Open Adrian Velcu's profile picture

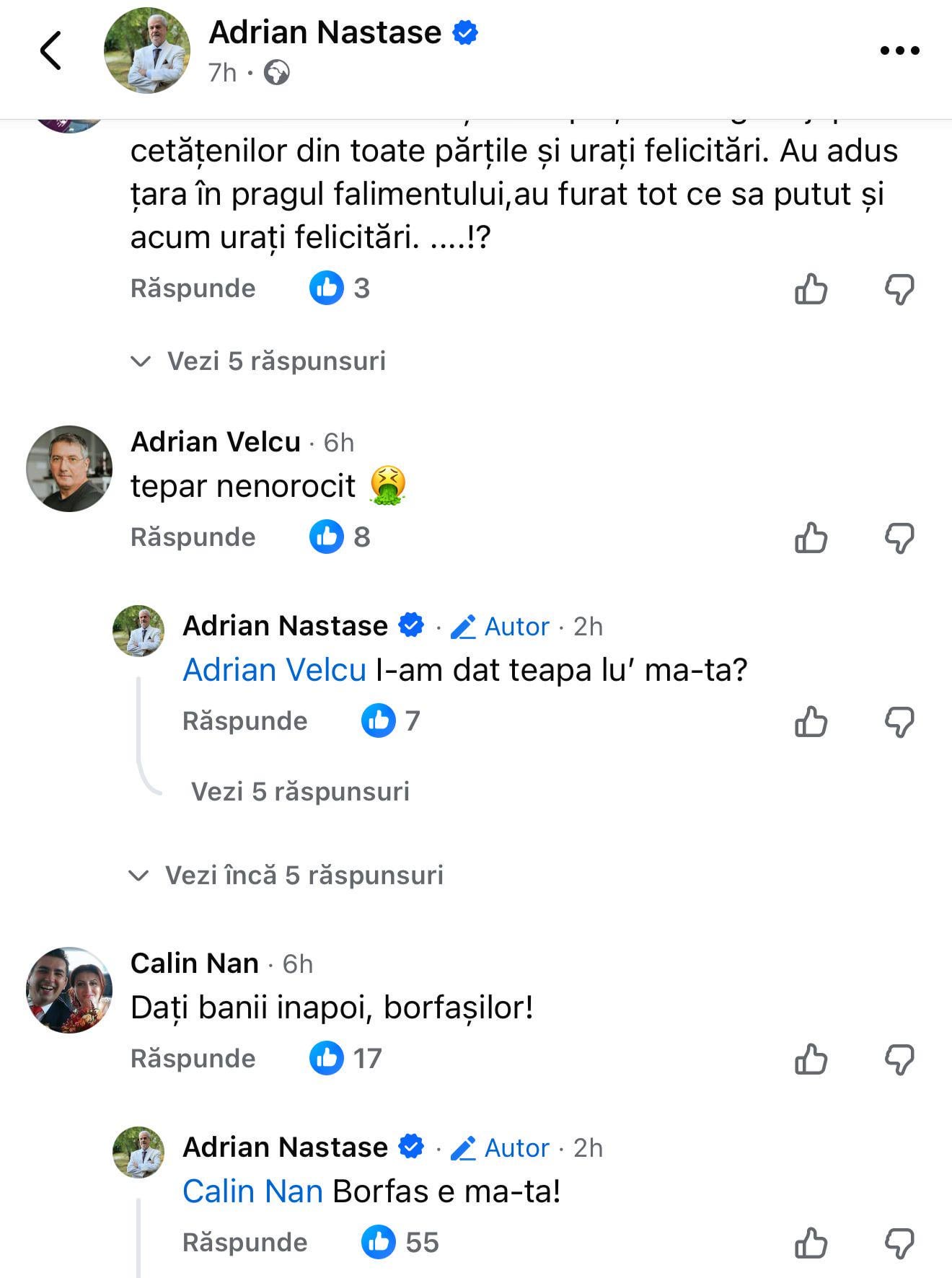click(x=69, y=469)
